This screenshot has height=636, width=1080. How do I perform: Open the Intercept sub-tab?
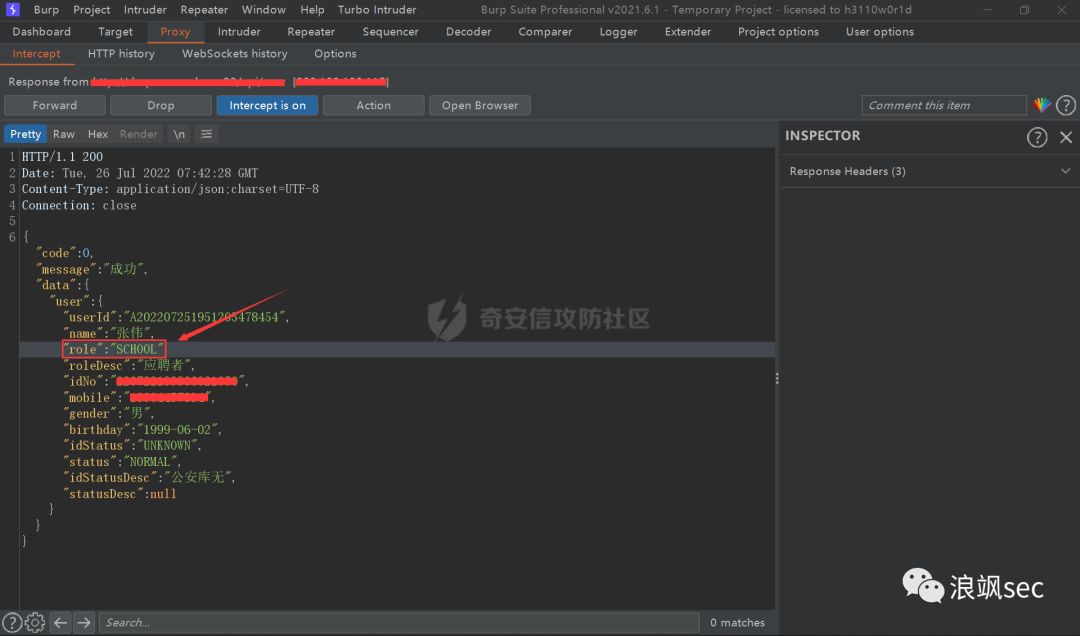36,54
